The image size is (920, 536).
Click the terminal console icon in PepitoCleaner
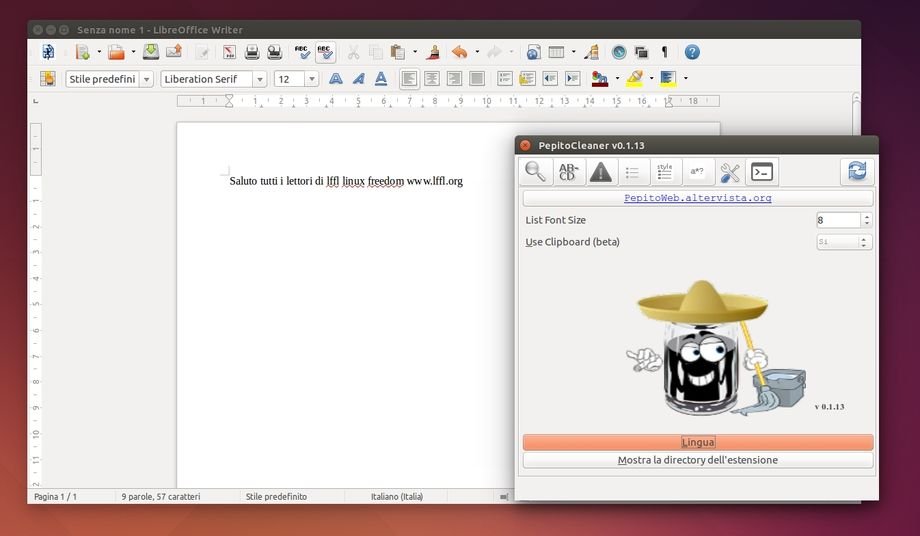tap(762, 172)
